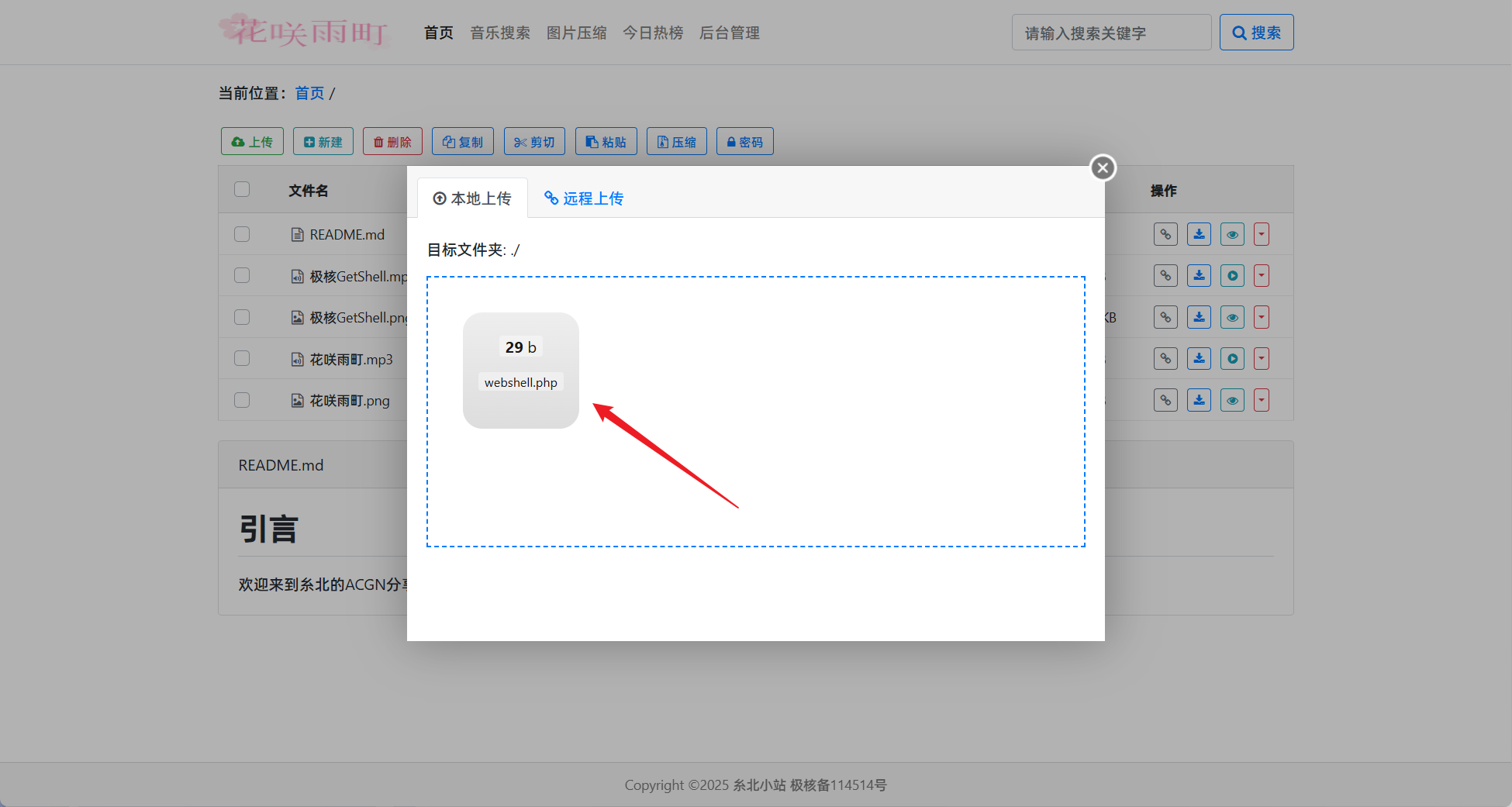1512x807 pixels.
Task: Click the 上传 upload toolbar button
Action: (x=252, y=142)
